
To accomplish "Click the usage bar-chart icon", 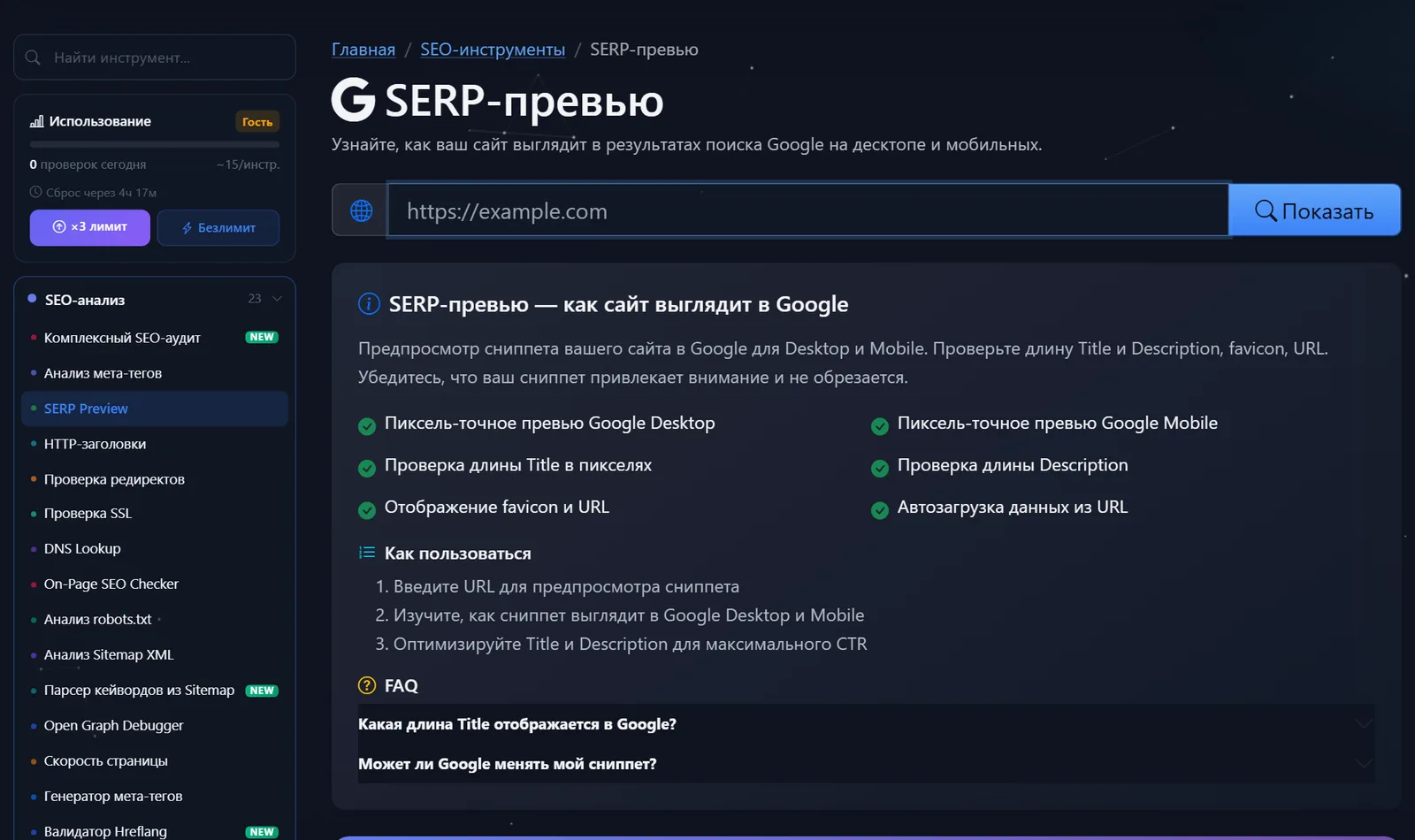I will coord(36,121).
